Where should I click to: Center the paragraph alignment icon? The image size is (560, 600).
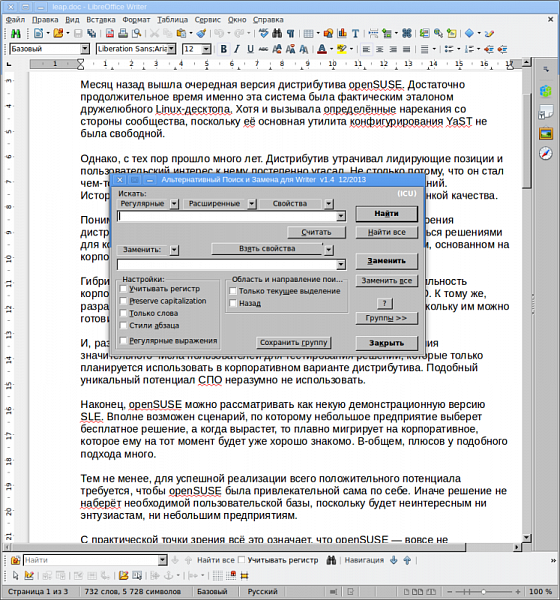[x=380, y=49]
